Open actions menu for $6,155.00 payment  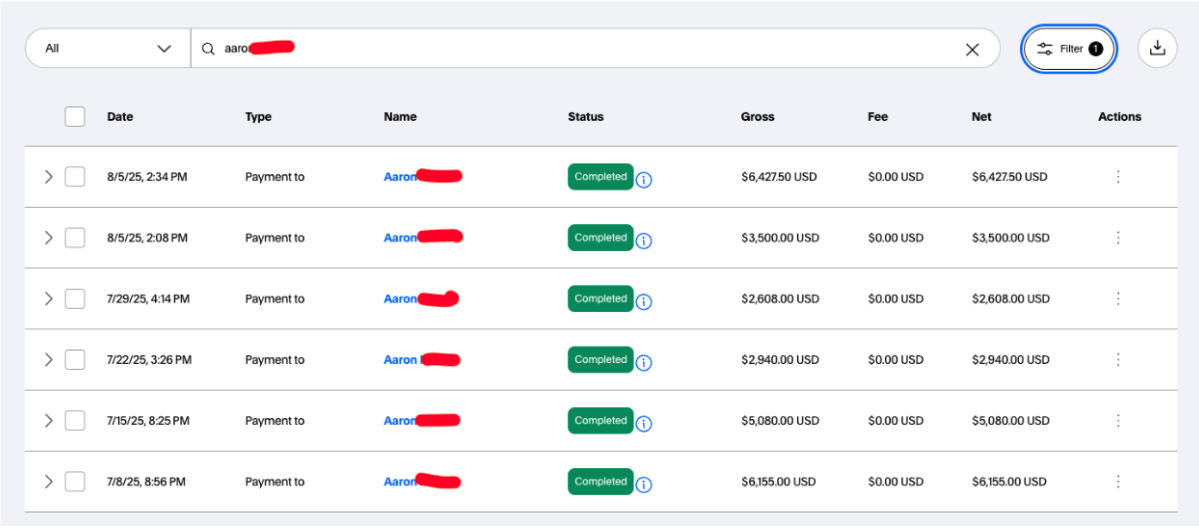tap(1118, 482)
